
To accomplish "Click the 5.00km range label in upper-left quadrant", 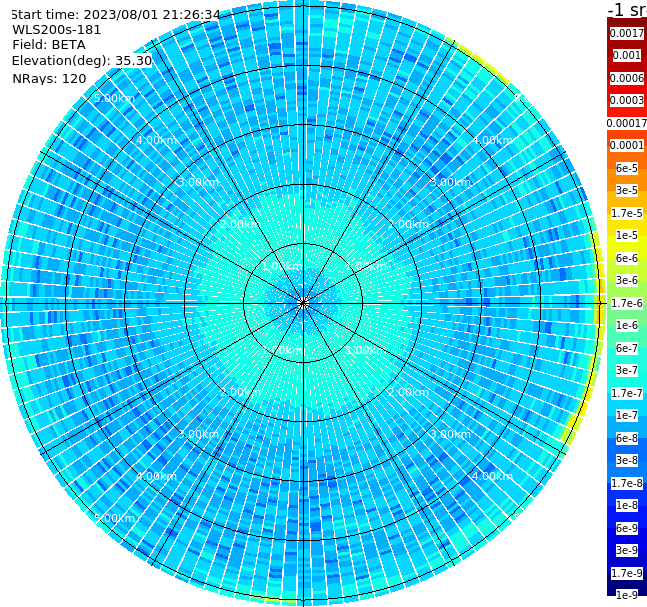I will [114, 98].
